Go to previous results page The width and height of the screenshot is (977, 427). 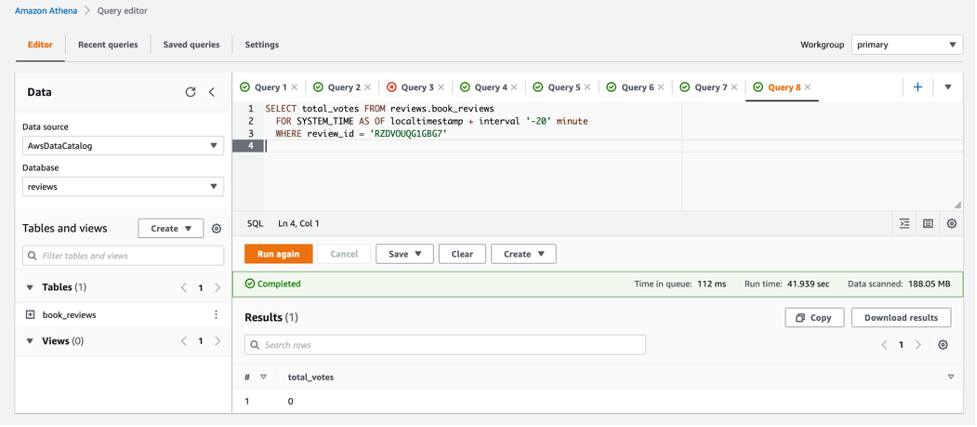click(x=884, y=345)
